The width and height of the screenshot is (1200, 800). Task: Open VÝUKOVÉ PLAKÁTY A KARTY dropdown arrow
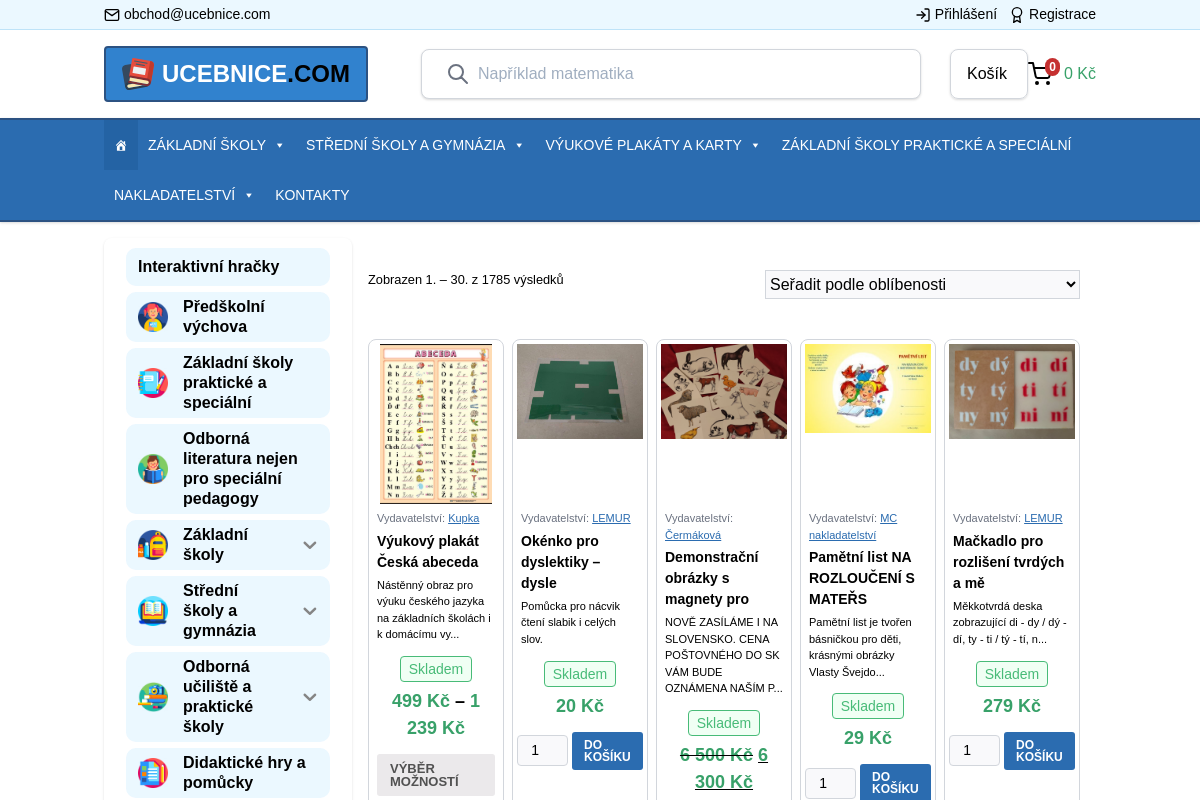click(756, 146)
